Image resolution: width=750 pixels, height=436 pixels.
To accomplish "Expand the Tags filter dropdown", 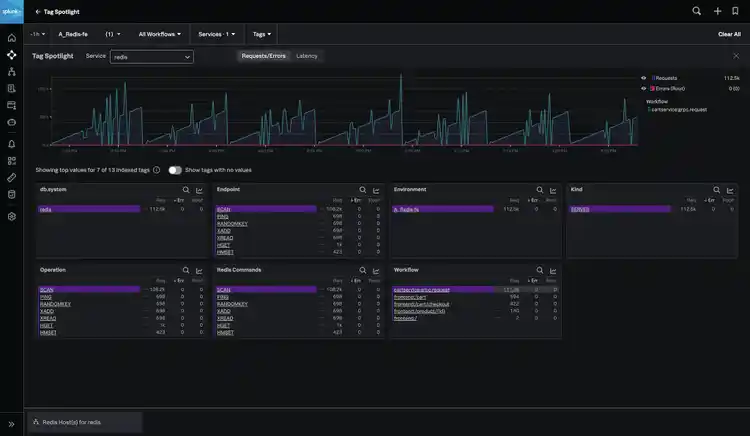I will [261, 34].
